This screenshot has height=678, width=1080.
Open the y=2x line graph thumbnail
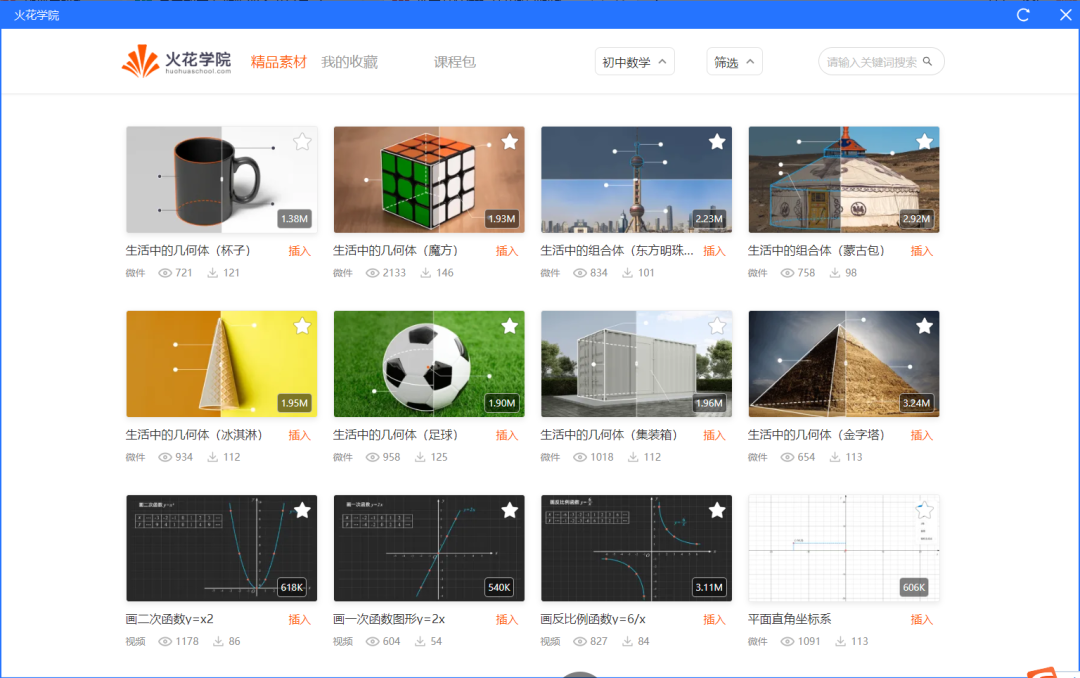429,548
